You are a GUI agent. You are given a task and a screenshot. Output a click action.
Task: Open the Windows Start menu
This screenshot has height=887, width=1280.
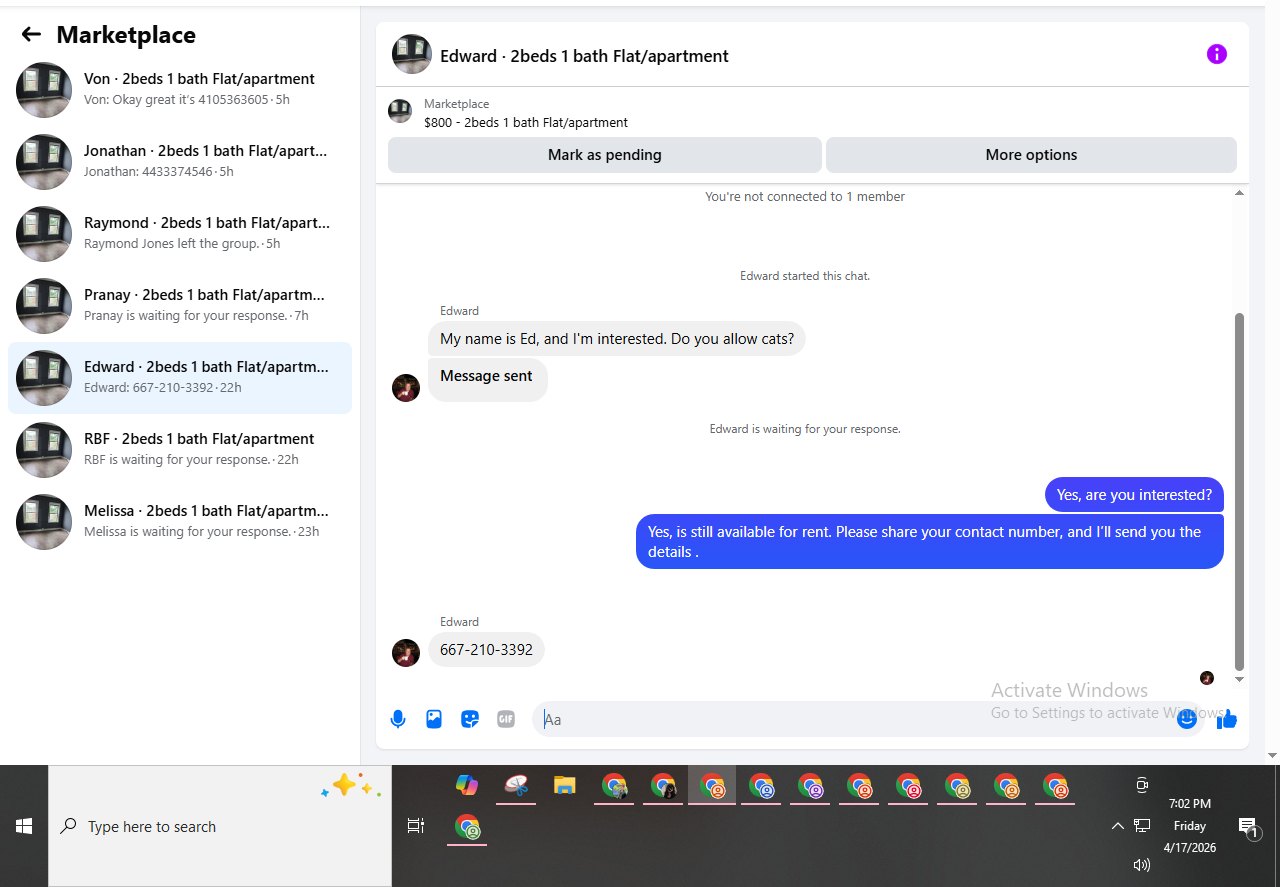click(24, 826)
